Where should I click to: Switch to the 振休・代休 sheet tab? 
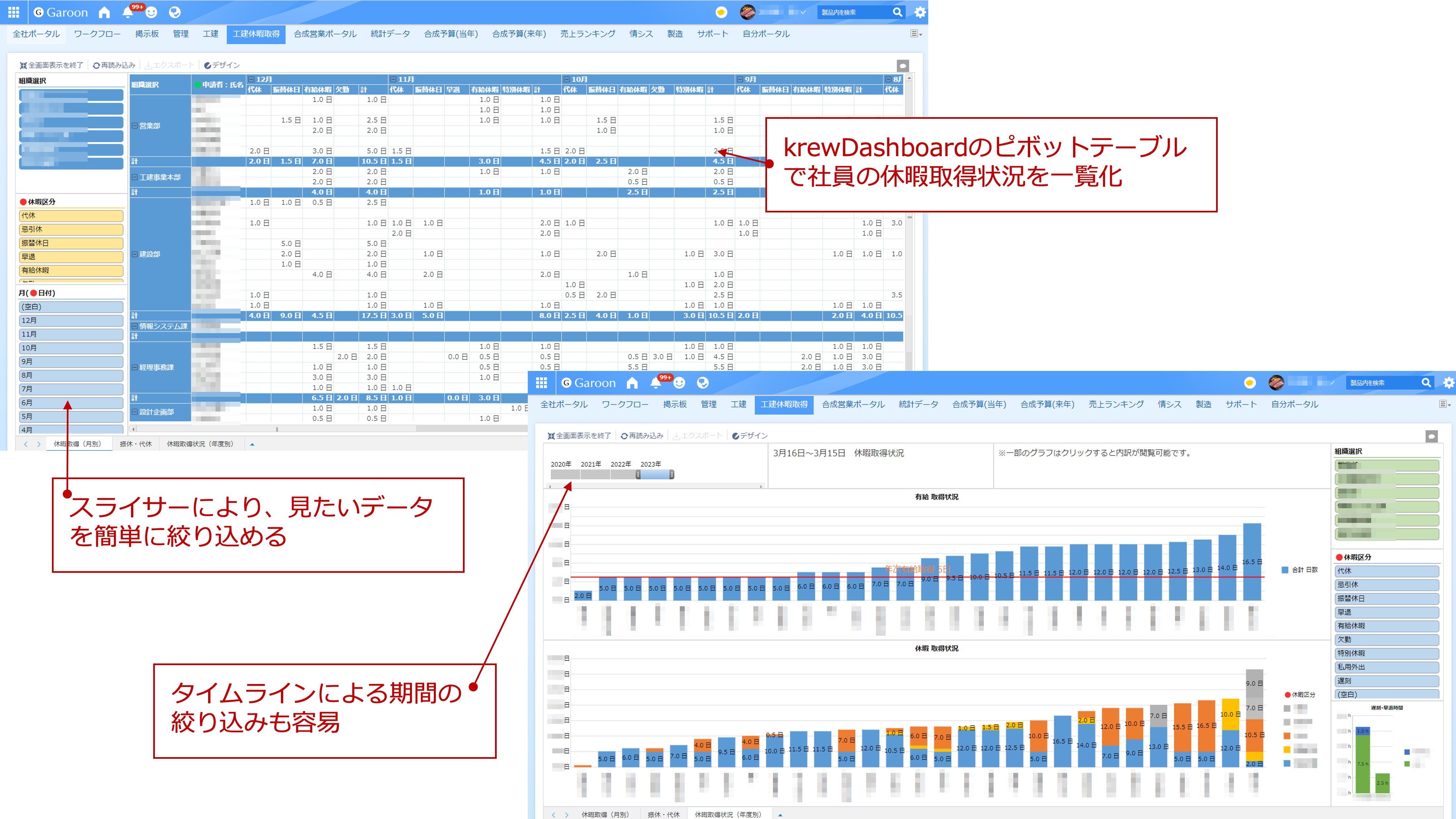pyautogui.click(x=136, y=444)
